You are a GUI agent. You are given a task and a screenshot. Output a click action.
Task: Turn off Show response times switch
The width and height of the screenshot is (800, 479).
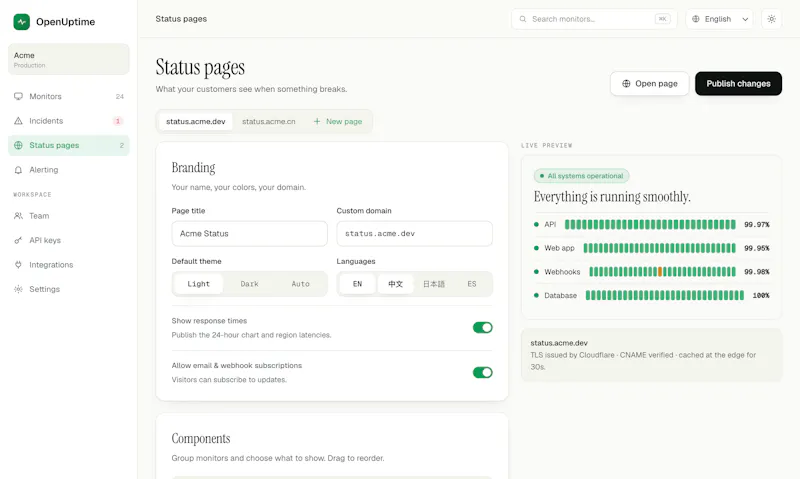482,327
